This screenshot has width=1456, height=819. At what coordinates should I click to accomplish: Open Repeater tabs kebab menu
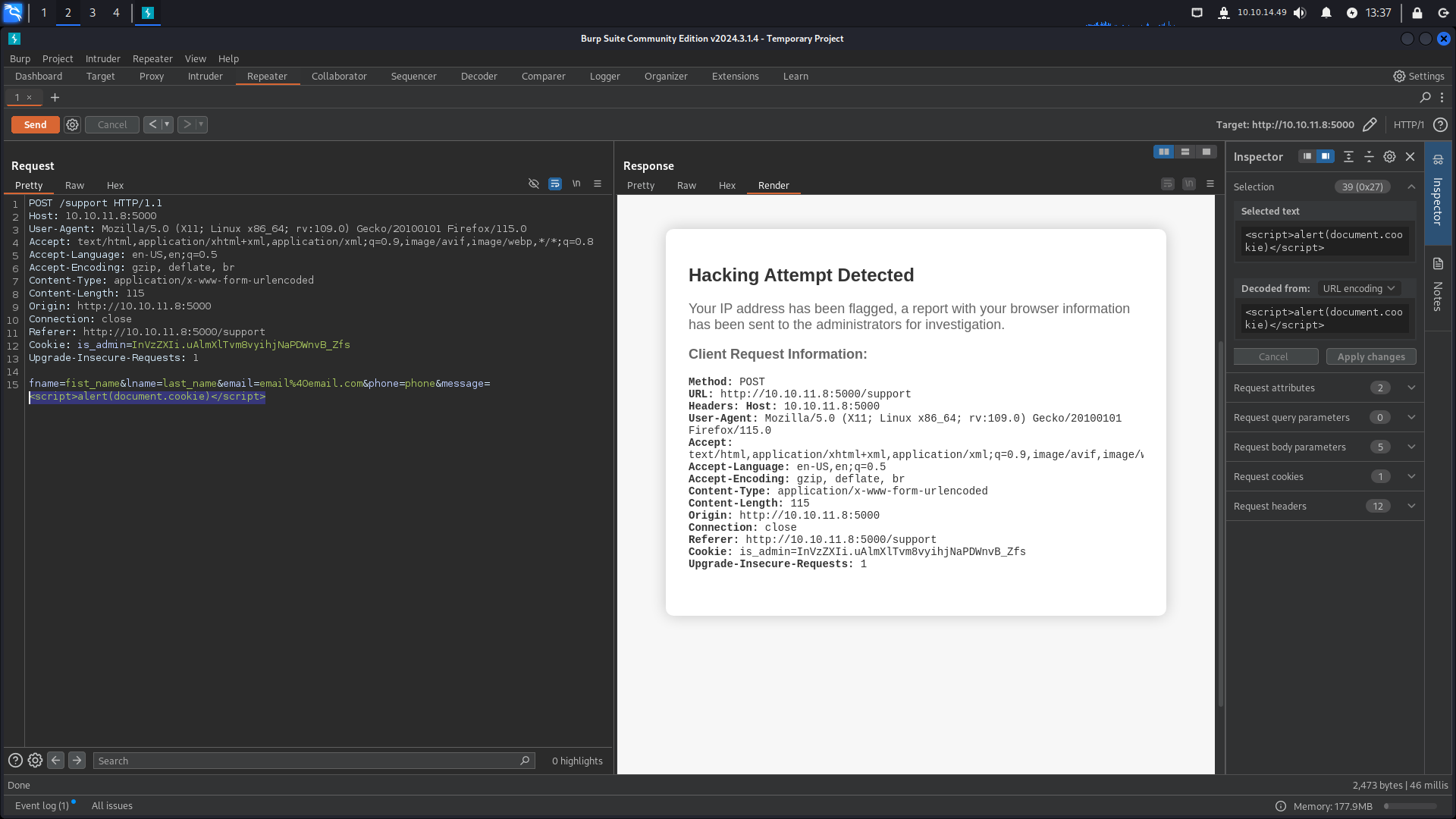coord(1442,97)
